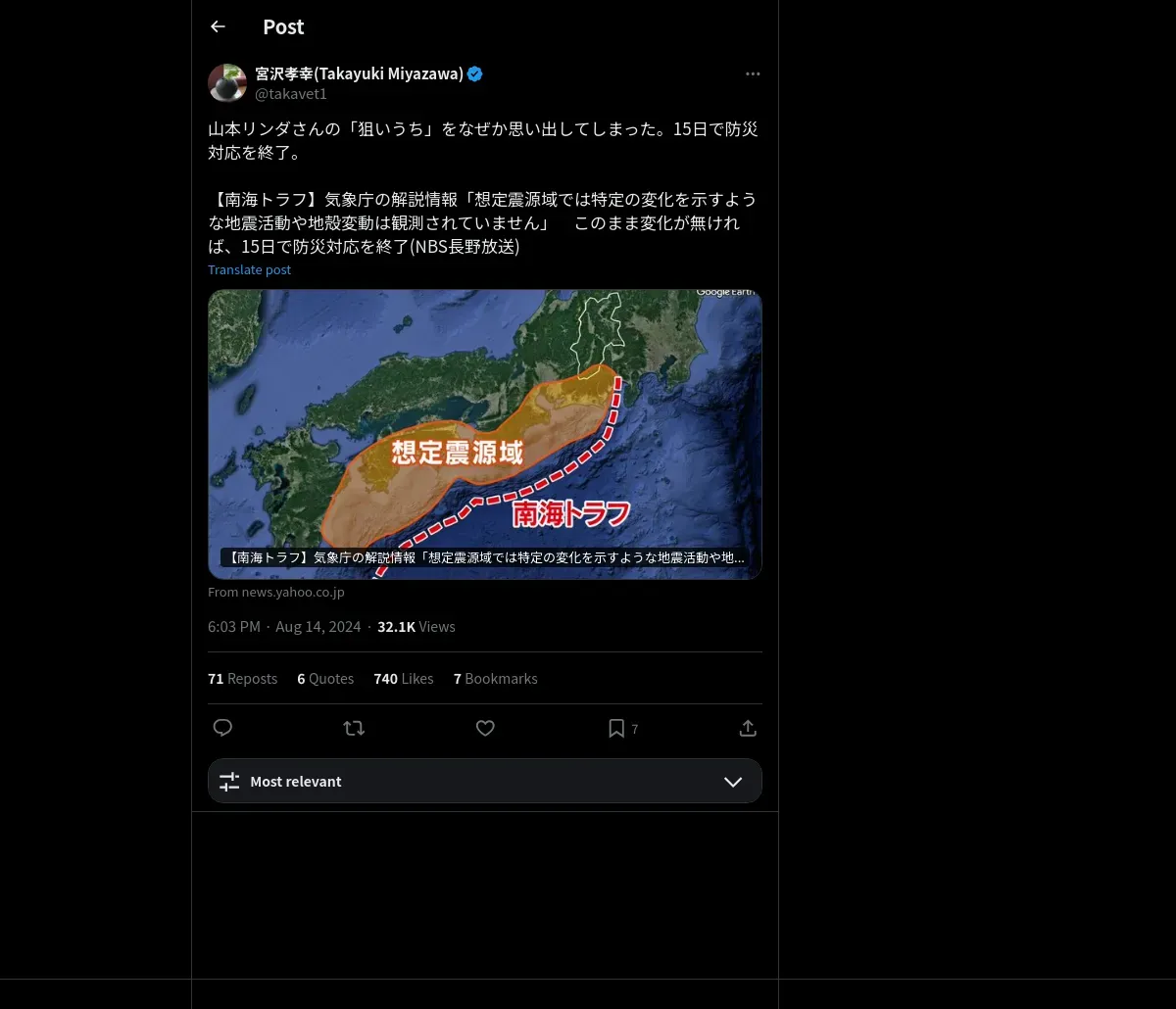Click the chevron on the reply sort bar
1176x1009 pixels.
click(x=733, y=782)
